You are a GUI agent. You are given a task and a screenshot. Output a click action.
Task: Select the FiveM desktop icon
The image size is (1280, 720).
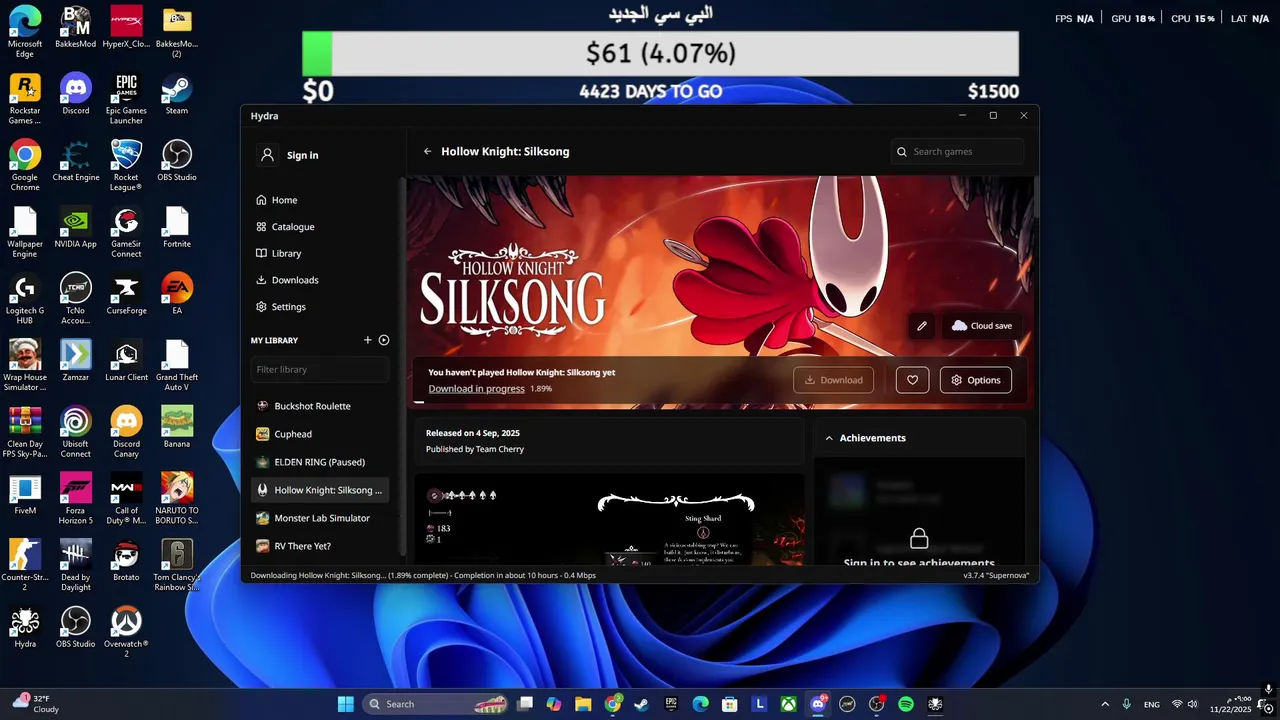(x=25, y=494)
